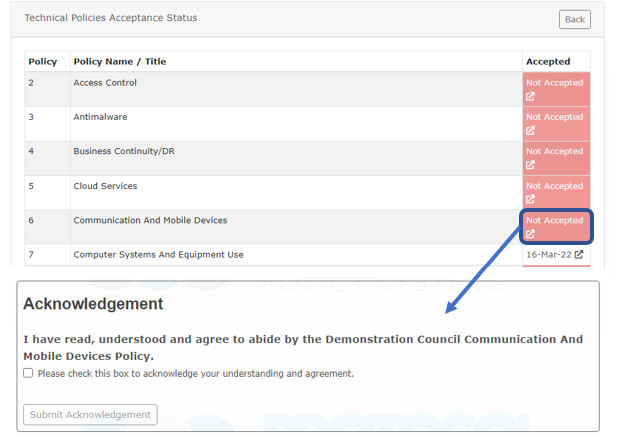The image size is (621, 434).
Task: Open external link icon for Access Control policy
Action: (530, 97)
